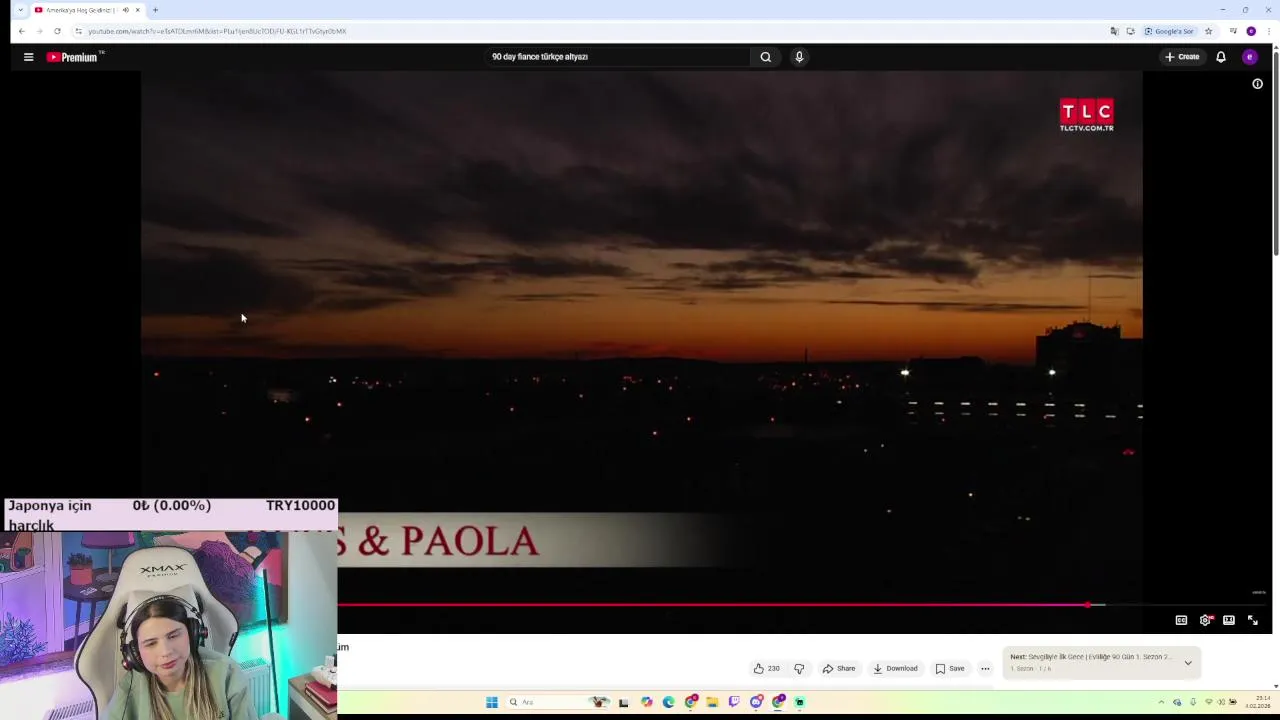Open the taskbar clock and date

pyautogui.click(x=1257, y=702)
